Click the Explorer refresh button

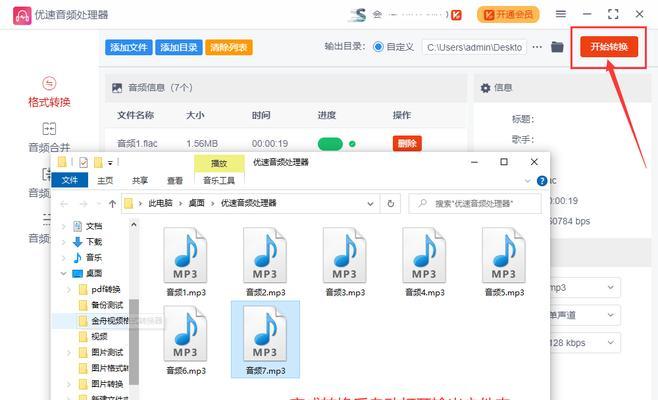pyautogui.click(x=391, y=204)
